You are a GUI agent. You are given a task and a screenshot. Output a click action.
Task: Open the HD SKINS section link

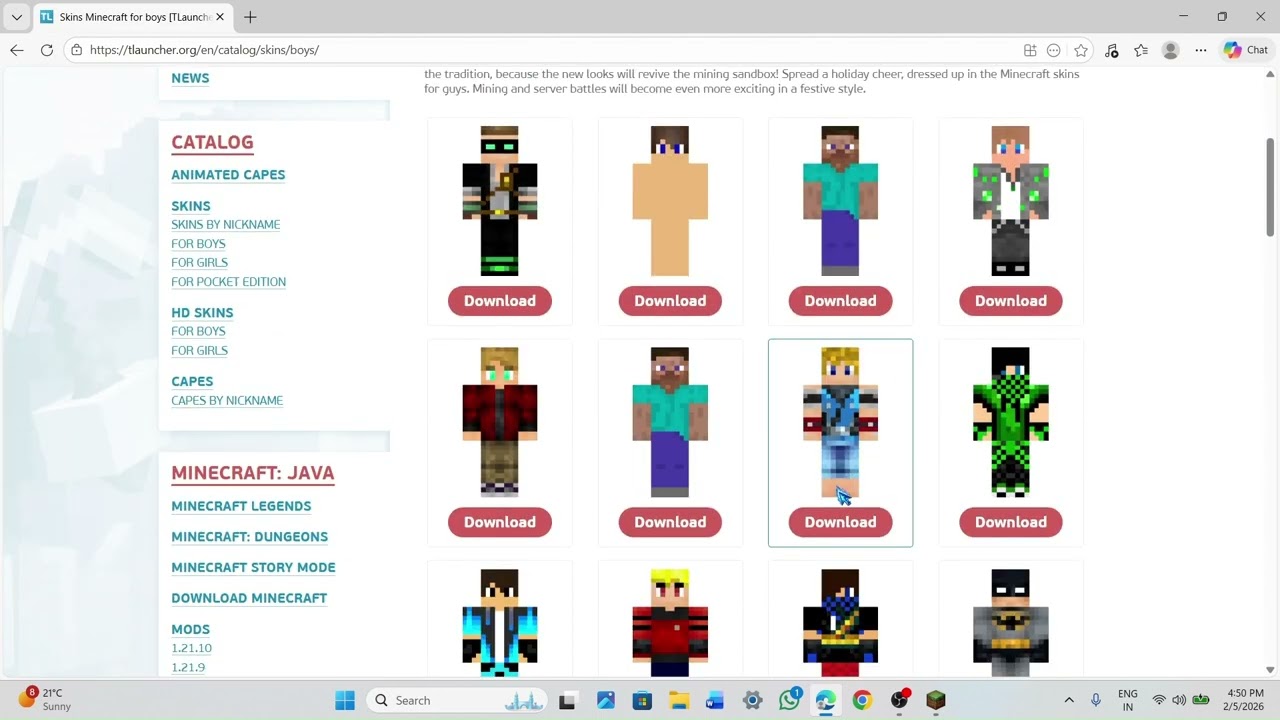[202, 313]
